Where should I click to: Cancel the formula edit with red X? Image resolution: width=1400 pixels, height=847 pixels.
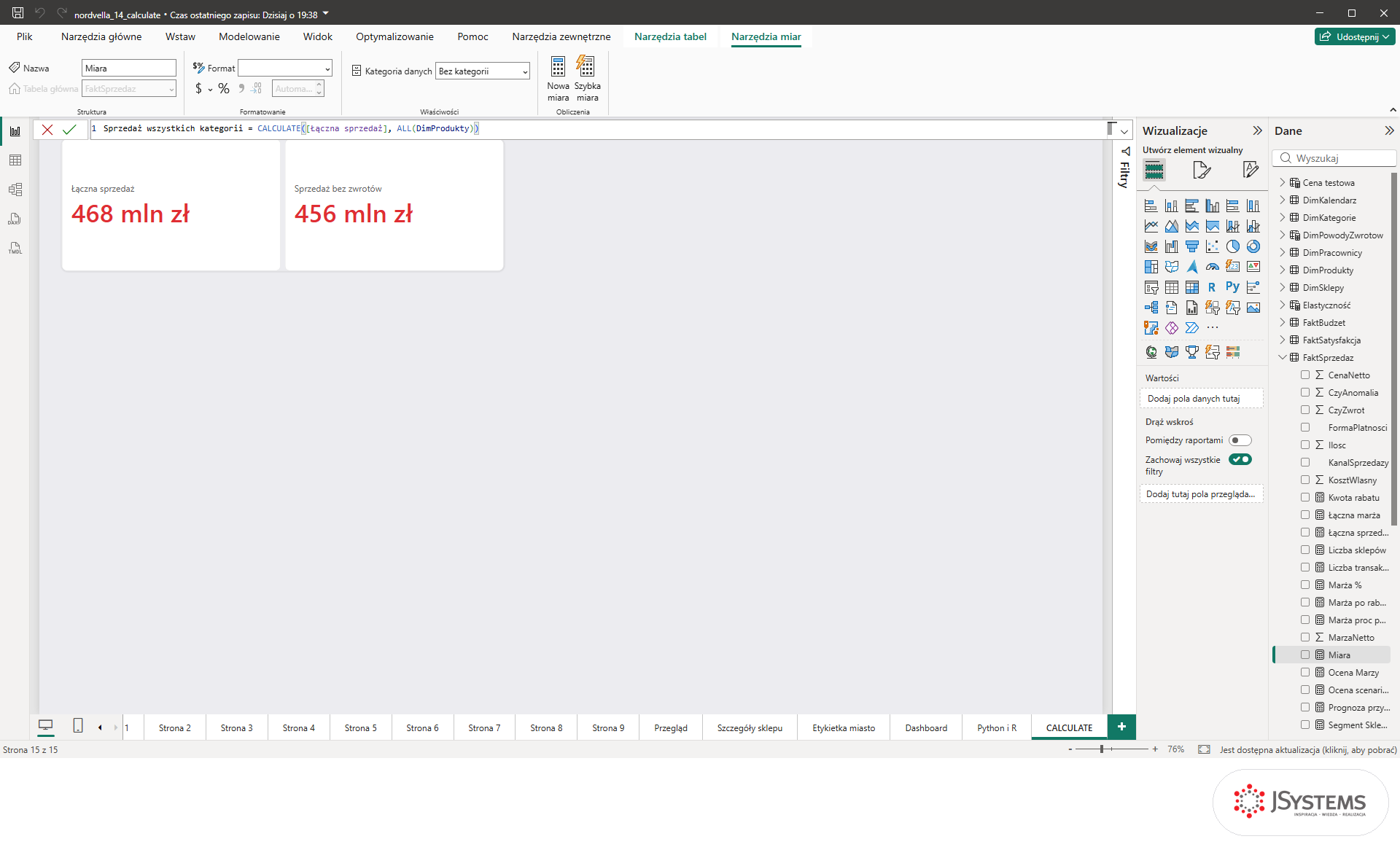47,130
